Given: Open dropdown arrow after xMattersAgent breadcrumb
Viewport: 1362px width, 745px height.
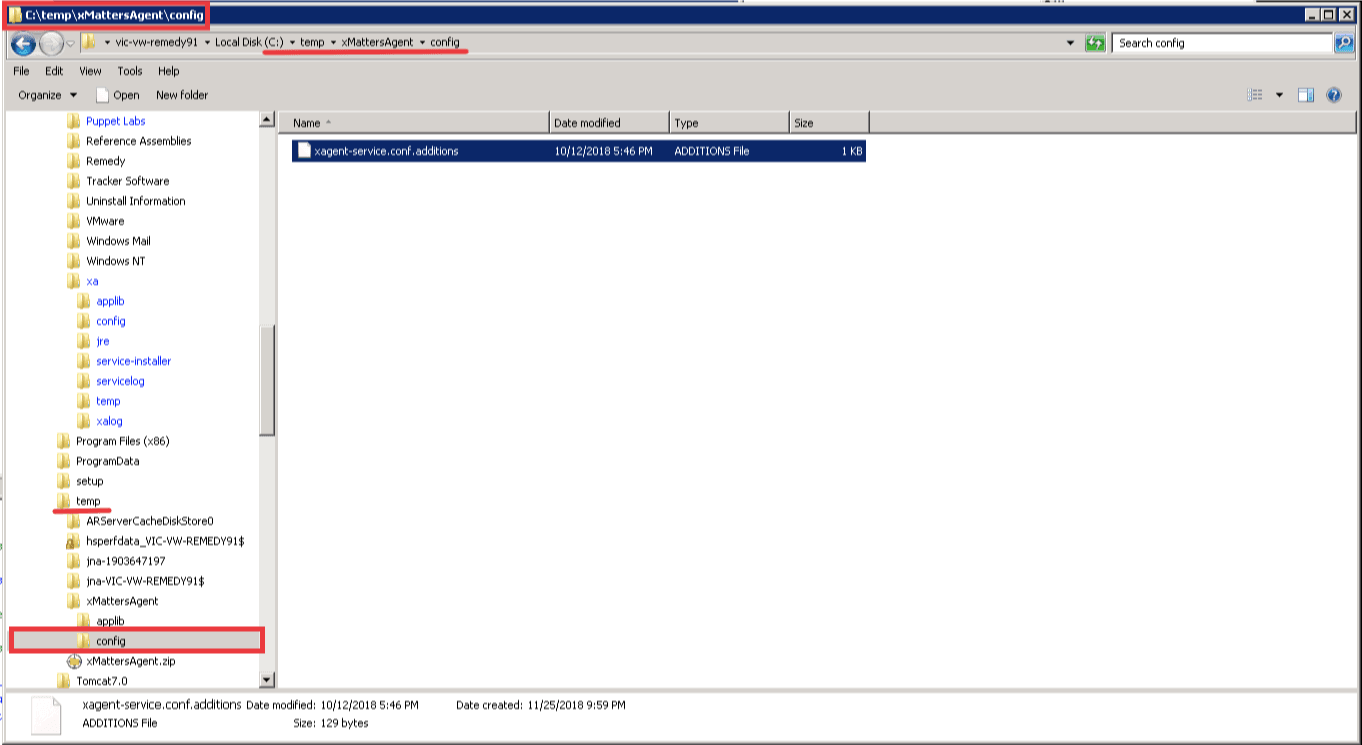Looking at the screenshot, I should pyautogui.click(x=423, y=43).
